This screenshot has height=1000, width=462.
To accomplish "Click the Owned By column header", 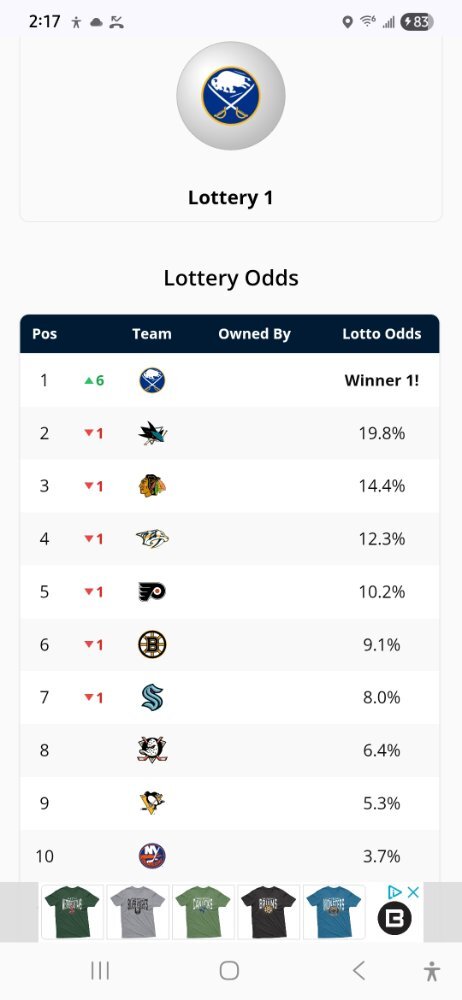I will point(254,334).
